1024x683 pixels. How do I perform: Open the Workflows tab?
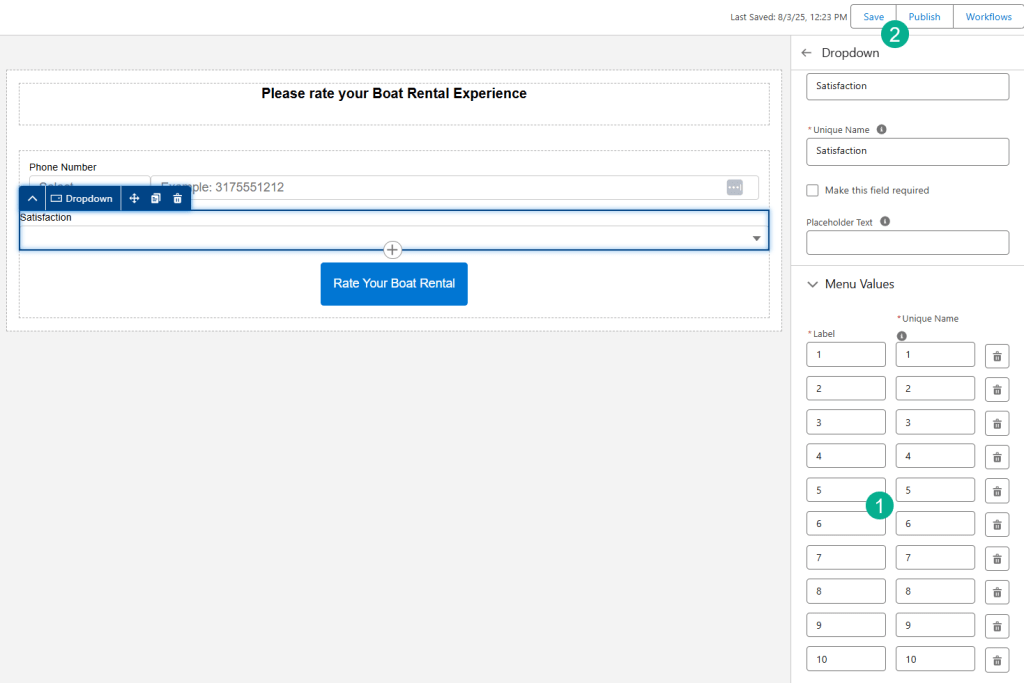coord(988,17)
